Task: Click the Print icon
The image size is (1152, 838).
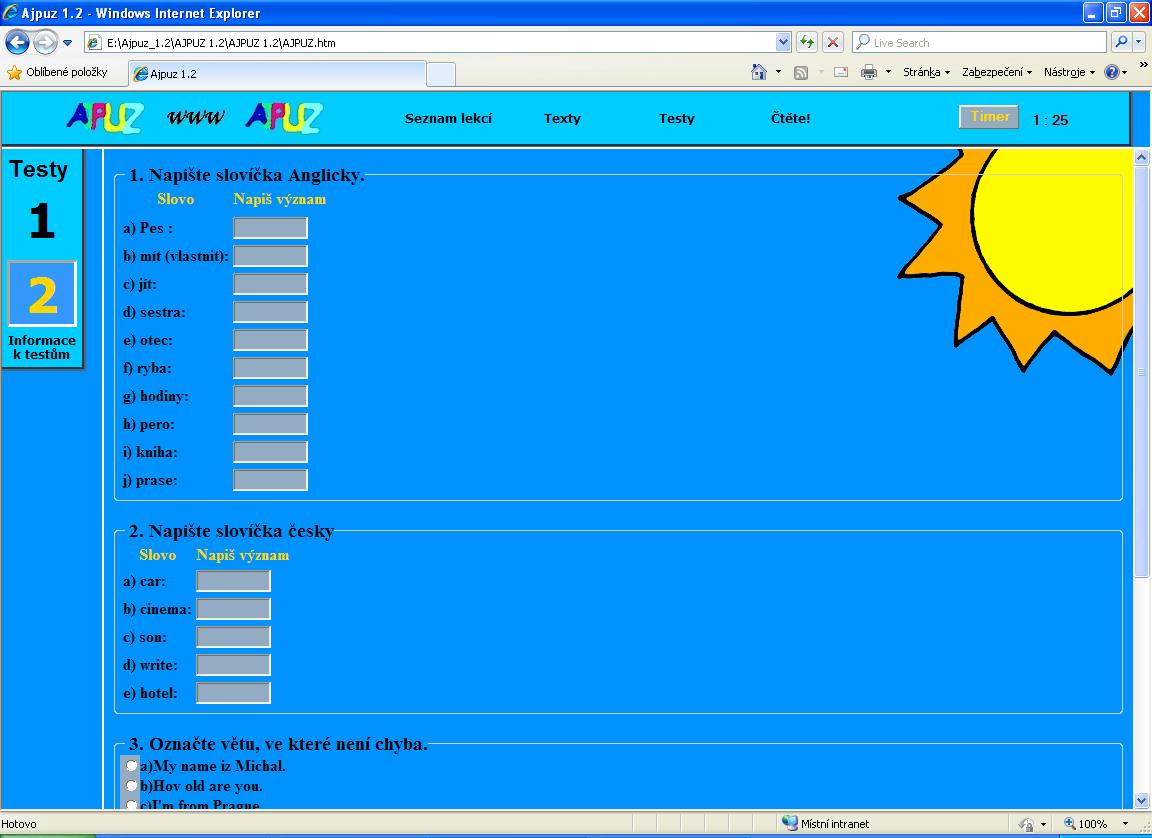Action: pos(869,72)
